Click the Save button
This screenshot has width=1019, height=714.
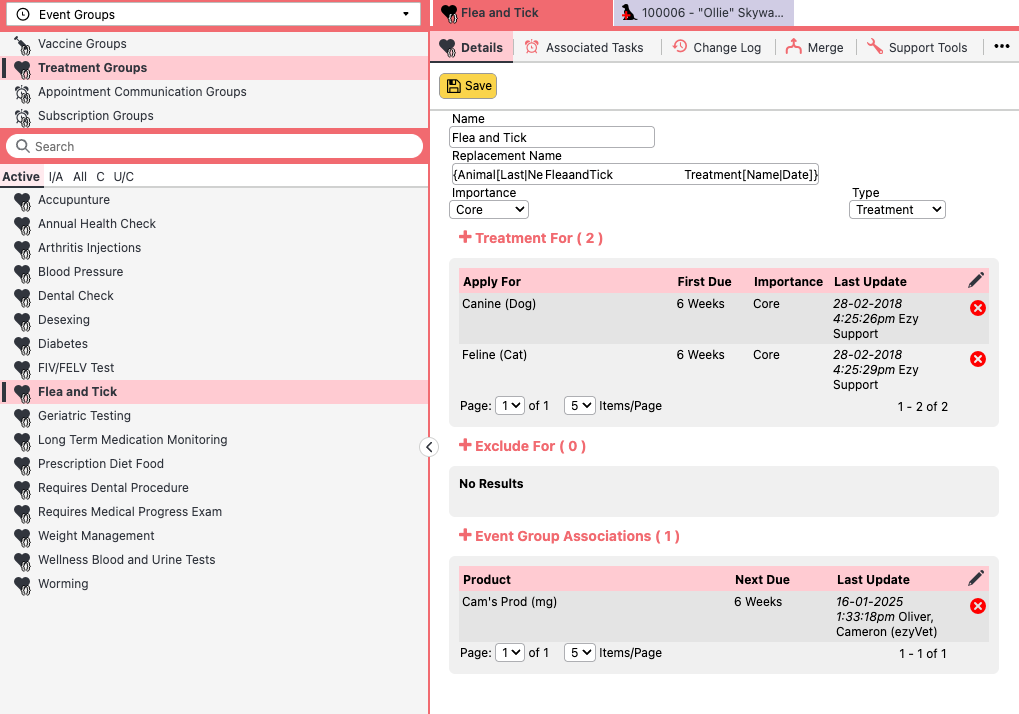468,86
